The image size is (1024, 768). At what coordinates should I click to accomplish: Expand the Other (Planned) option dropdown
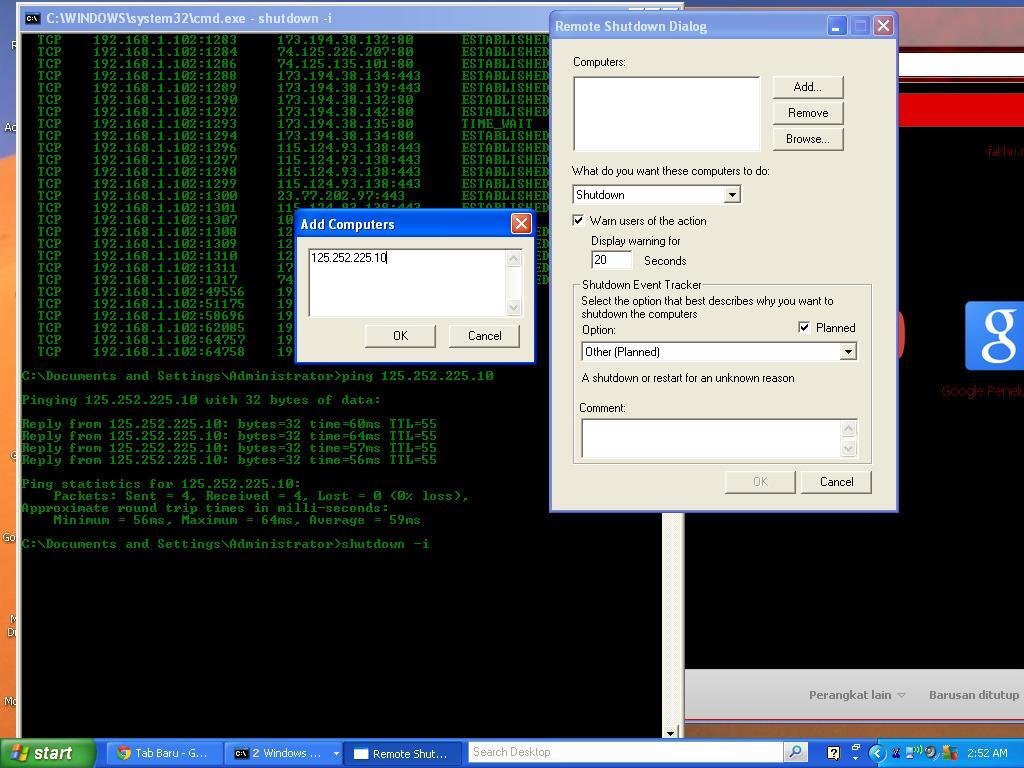tap(847, 351)
